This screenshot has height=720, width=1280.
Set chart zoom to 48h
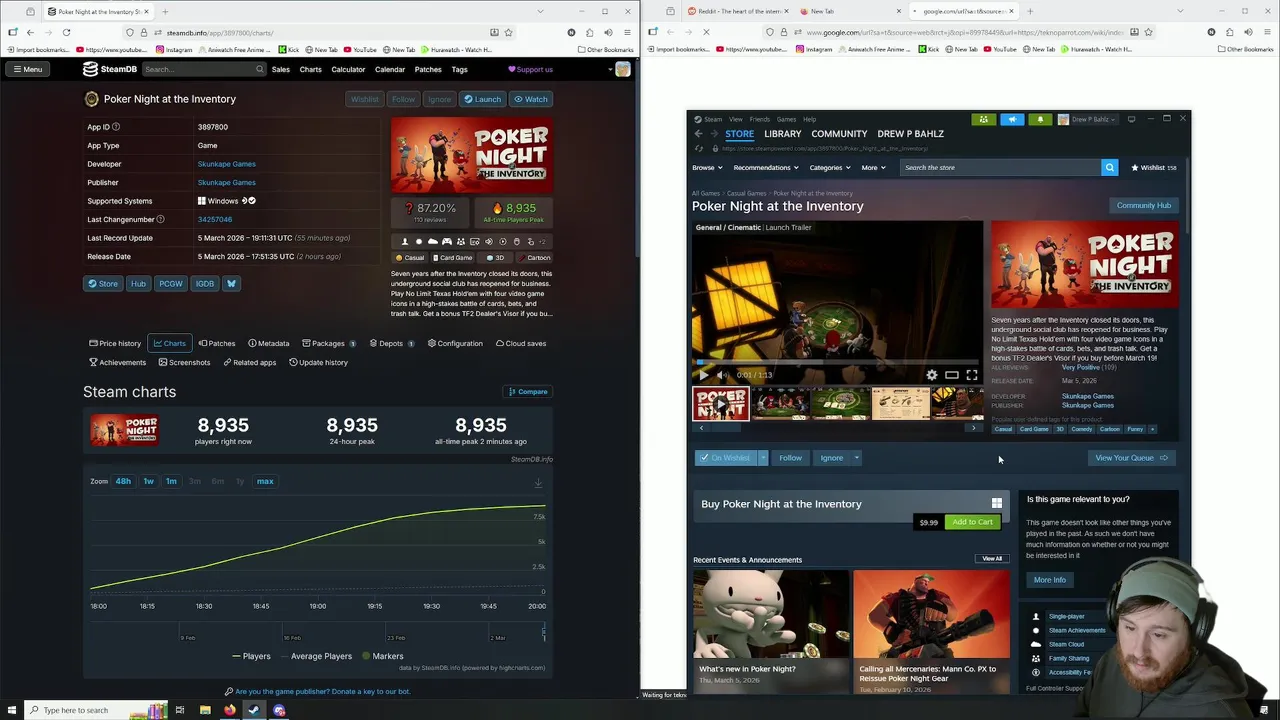pos(123,481)
